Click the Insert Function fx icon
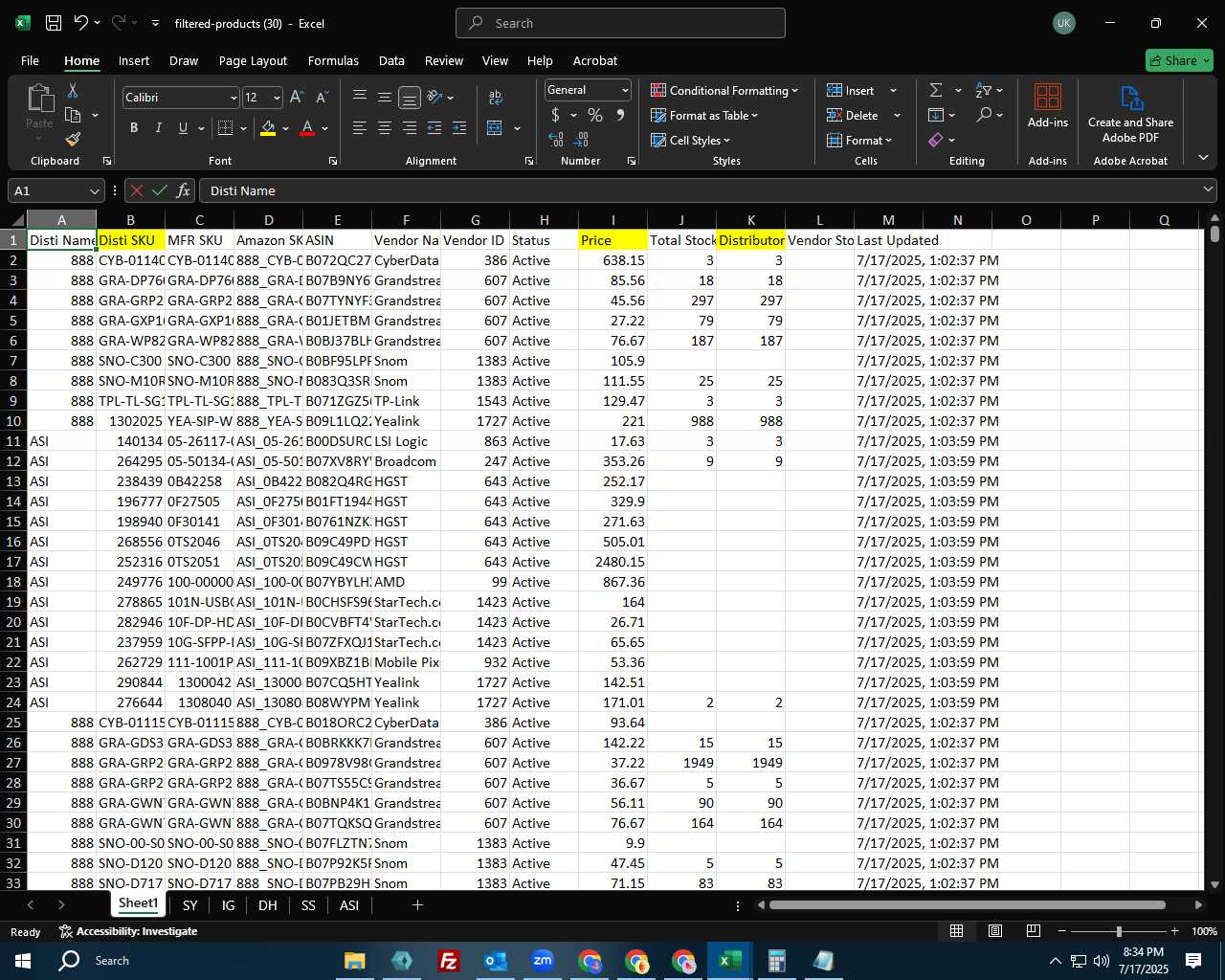The height and width of the screenshot is (980, 1225). pyautogui.click(x=183, y=190)
